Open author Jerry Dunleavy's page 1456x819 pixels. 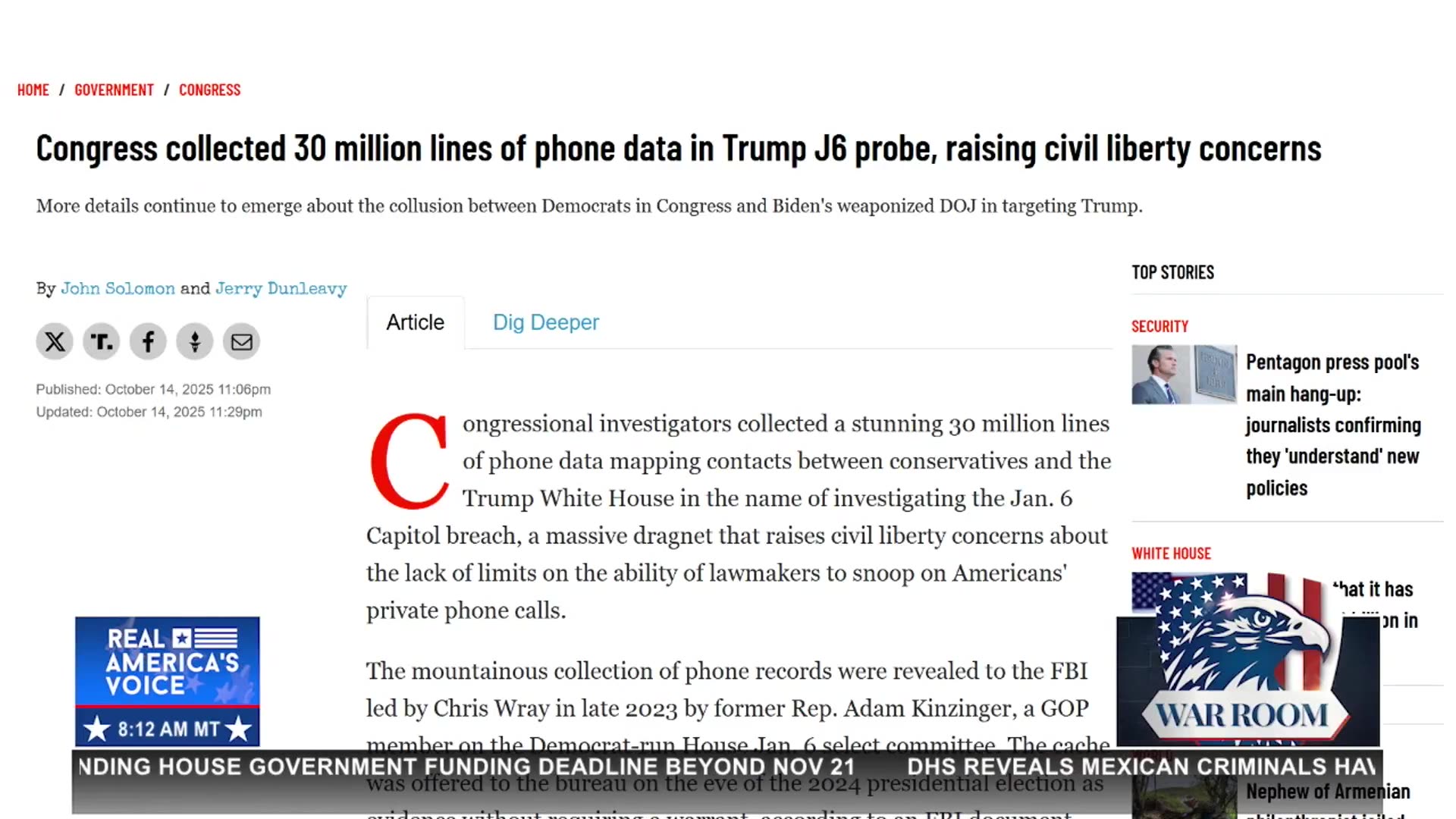[x=281, y=289]
